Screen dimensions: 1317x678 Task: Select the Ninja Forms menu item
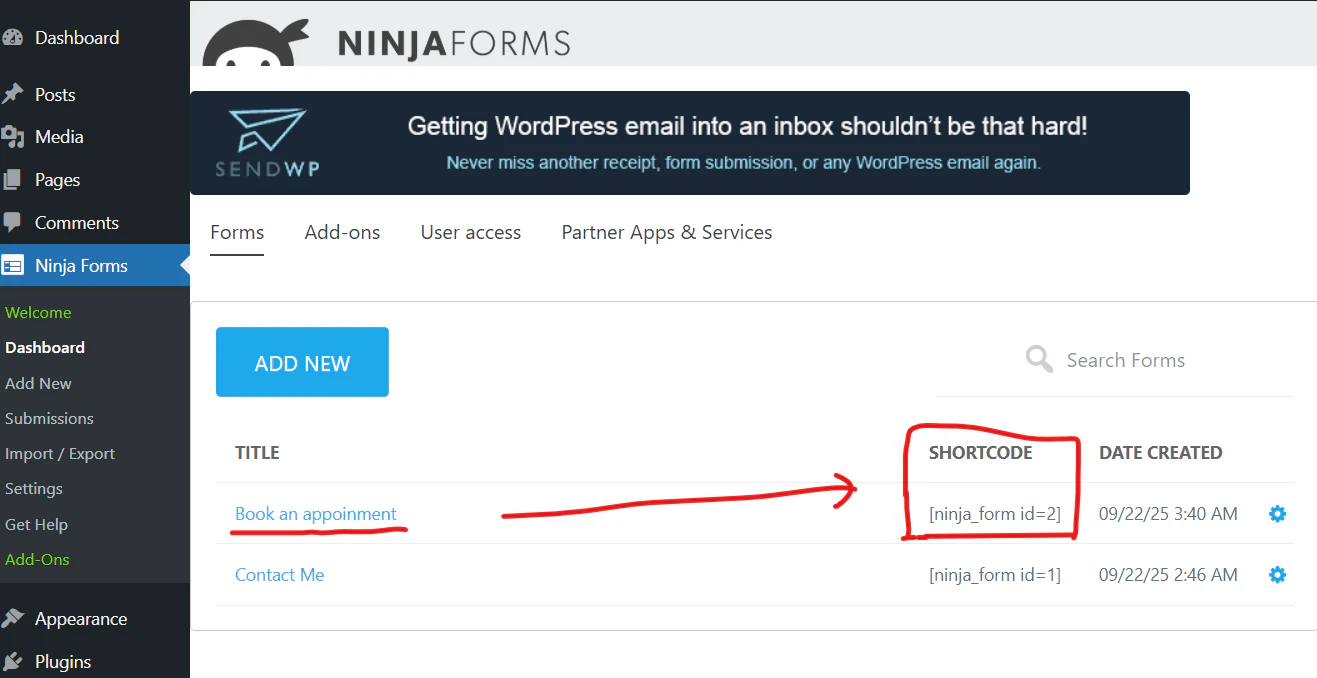pos(81,266)
